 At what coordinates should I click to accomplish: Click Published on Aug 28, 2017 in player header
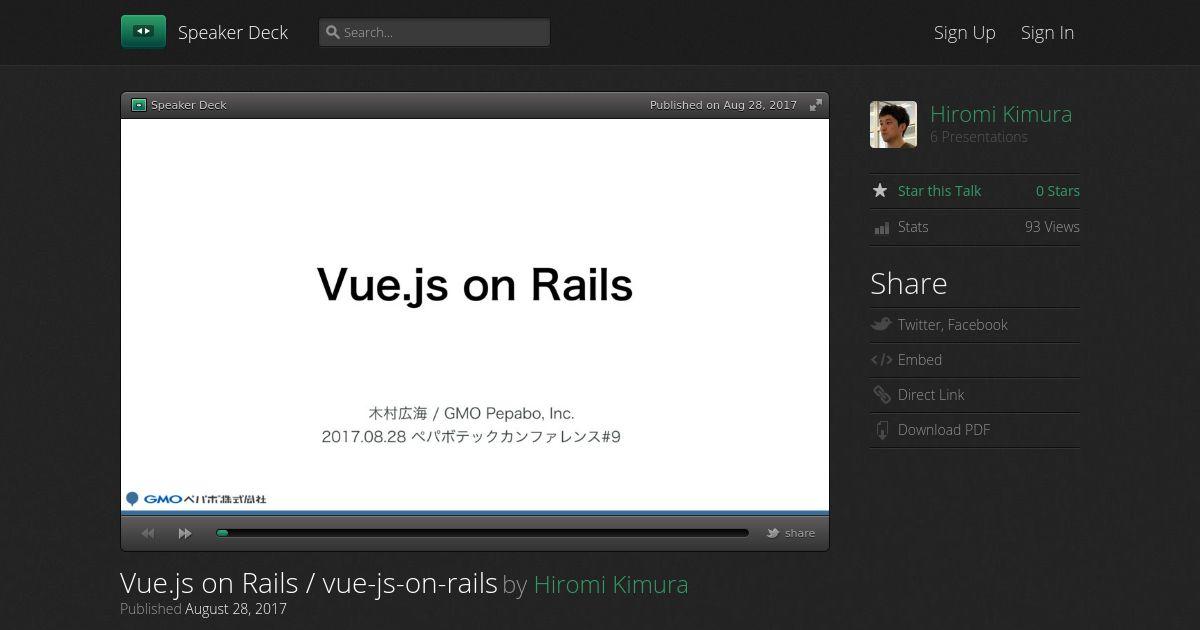[x=723, y=105]
